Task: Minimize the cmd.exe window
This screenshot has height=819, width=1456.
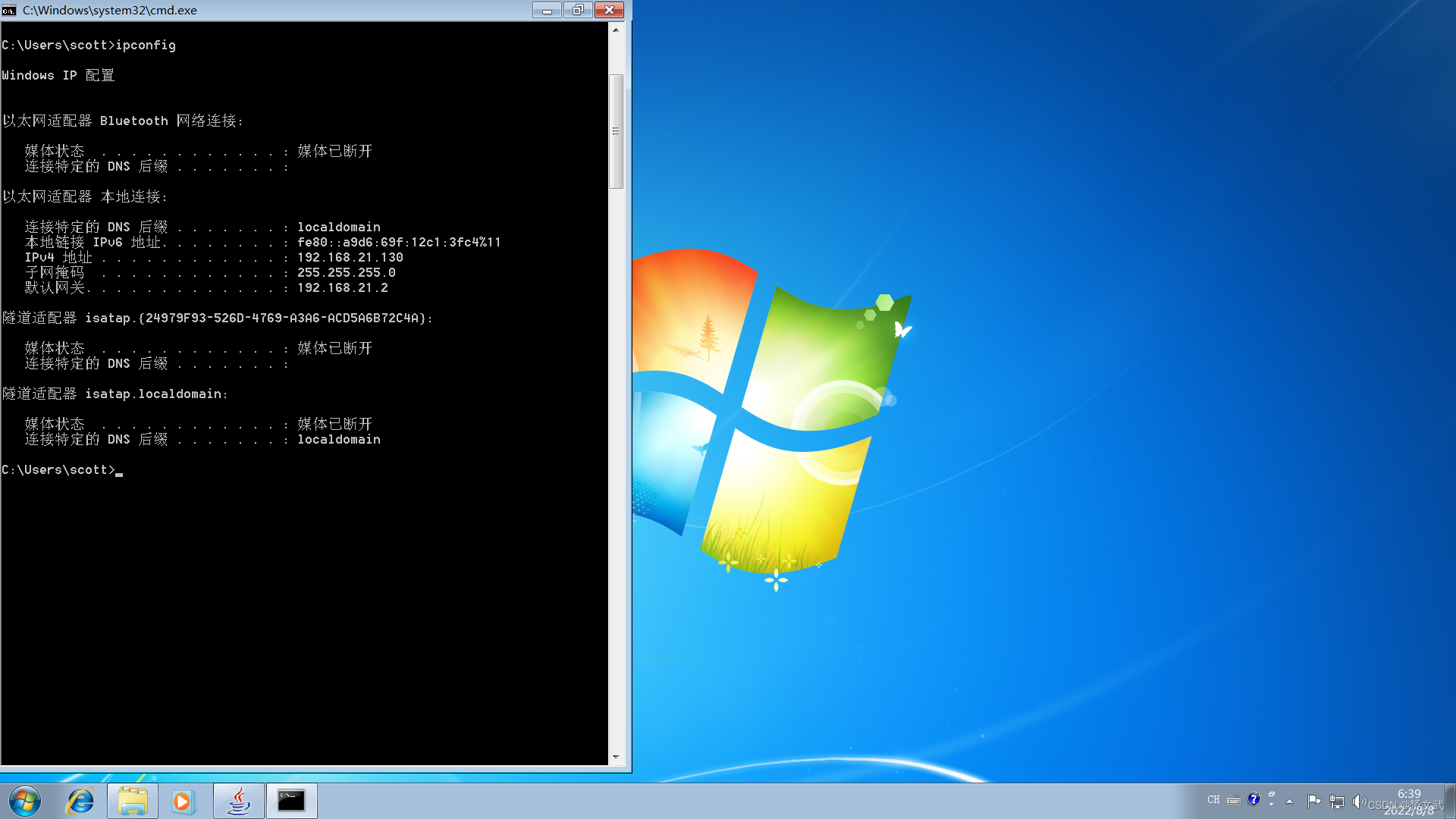Action: [547, 10]
